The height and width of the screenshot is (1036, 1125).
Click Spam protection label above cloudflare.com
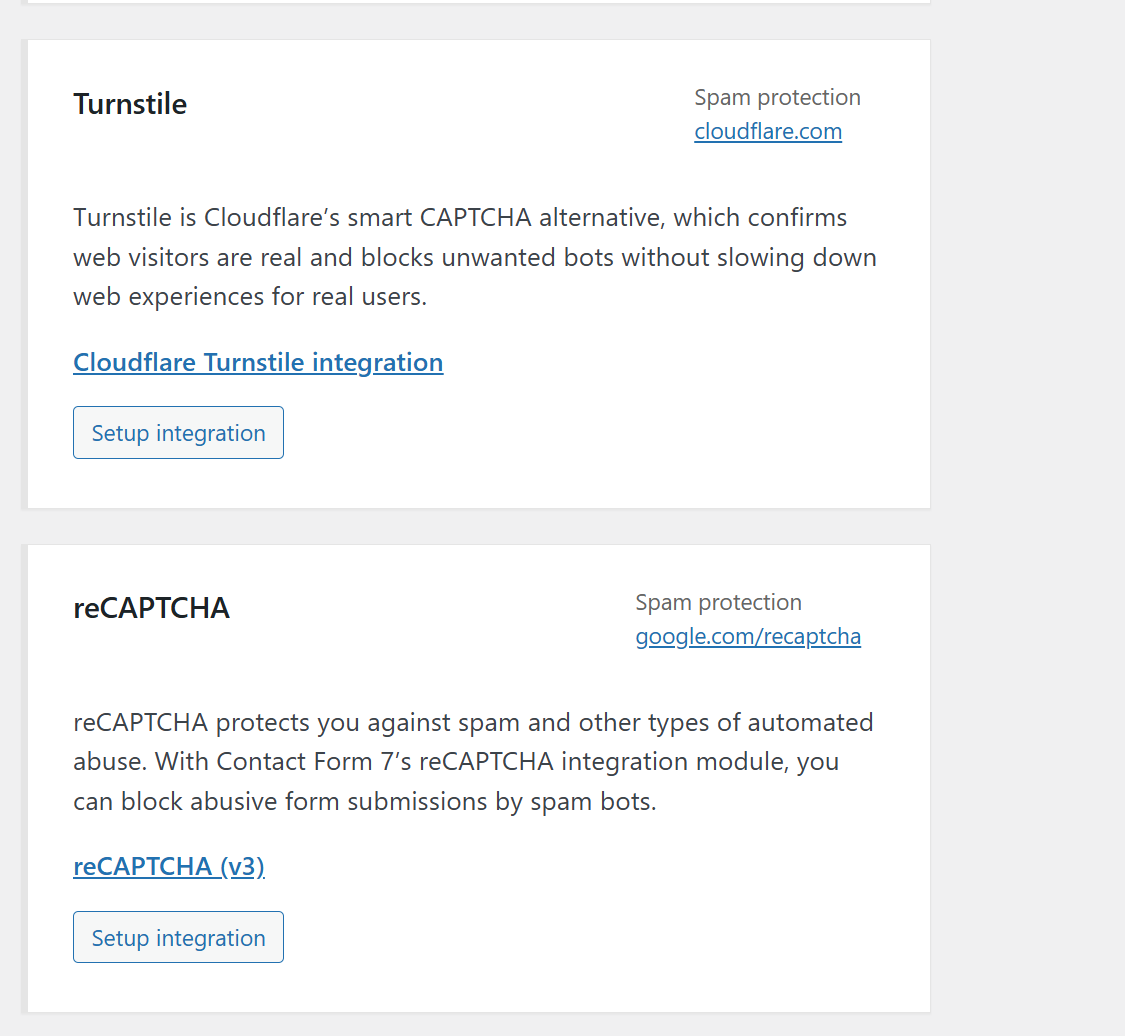tap(777, 98)
